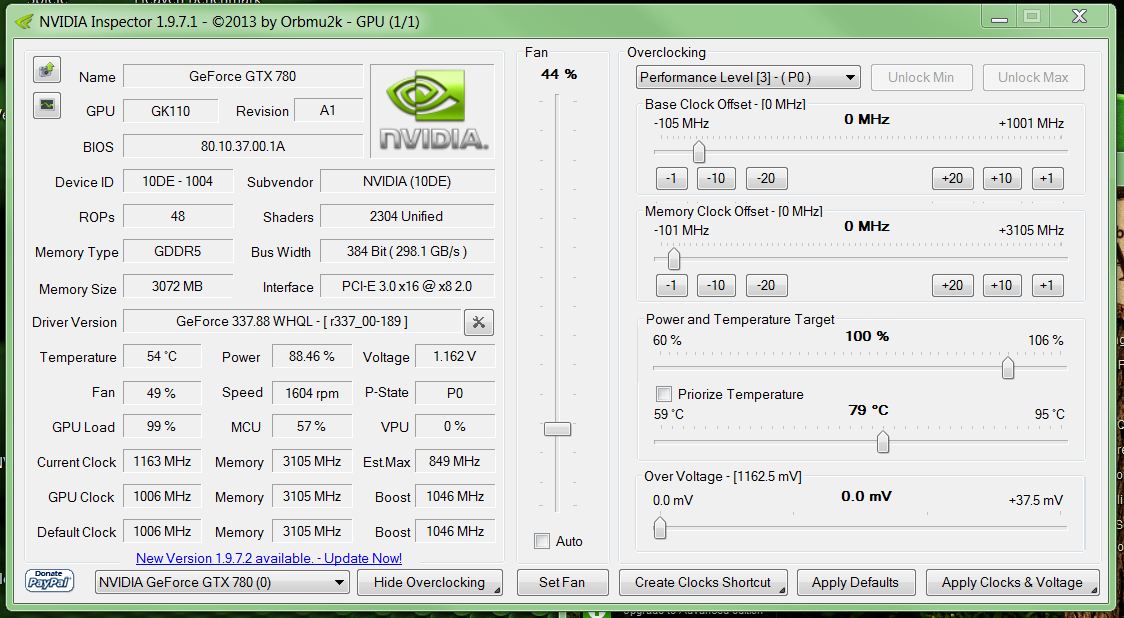Click the P-State value P0
1124x618 pixels.
pyautogui.click(x=454, y=393)
